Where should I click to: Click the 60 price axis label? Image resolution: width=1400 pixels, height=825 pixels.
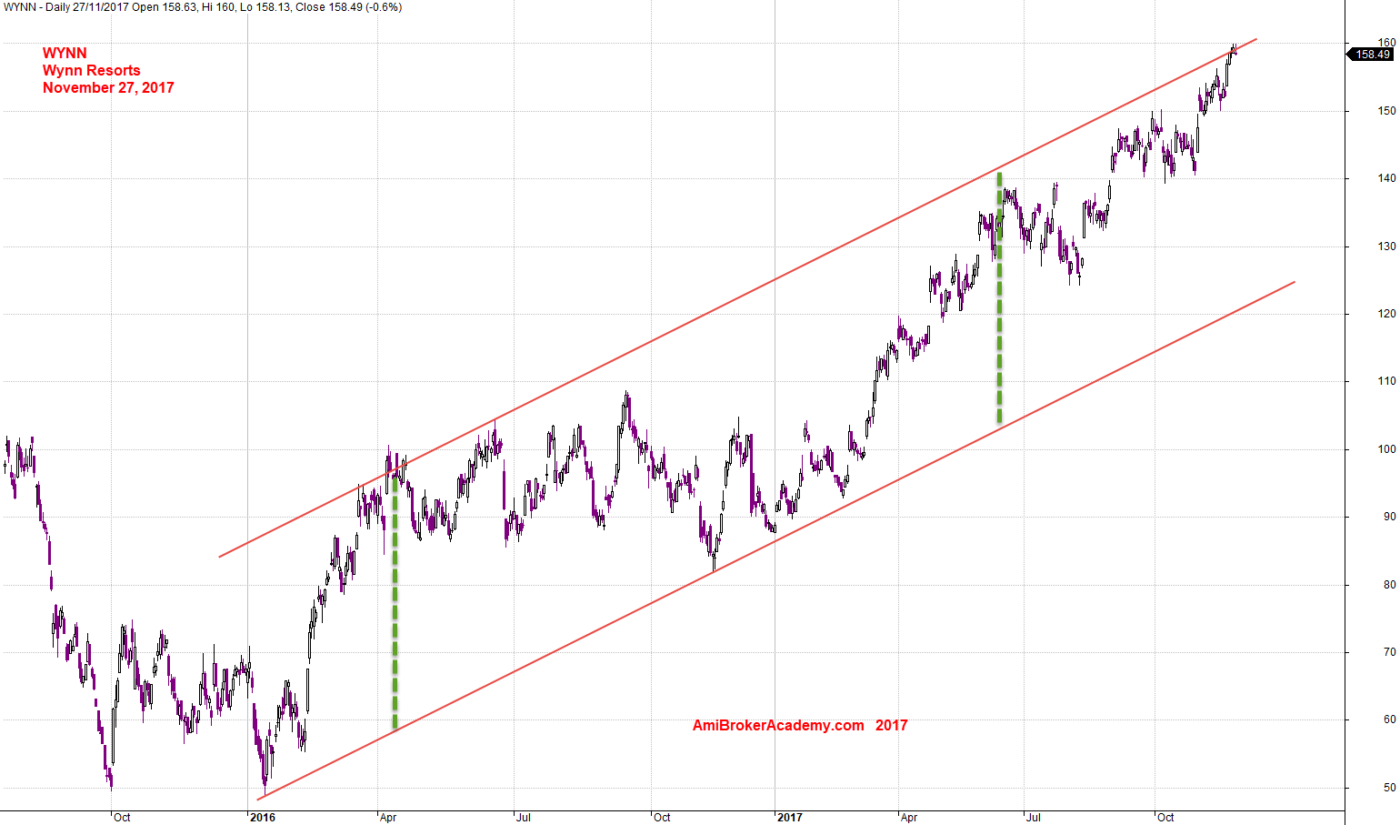[1389, 720]
